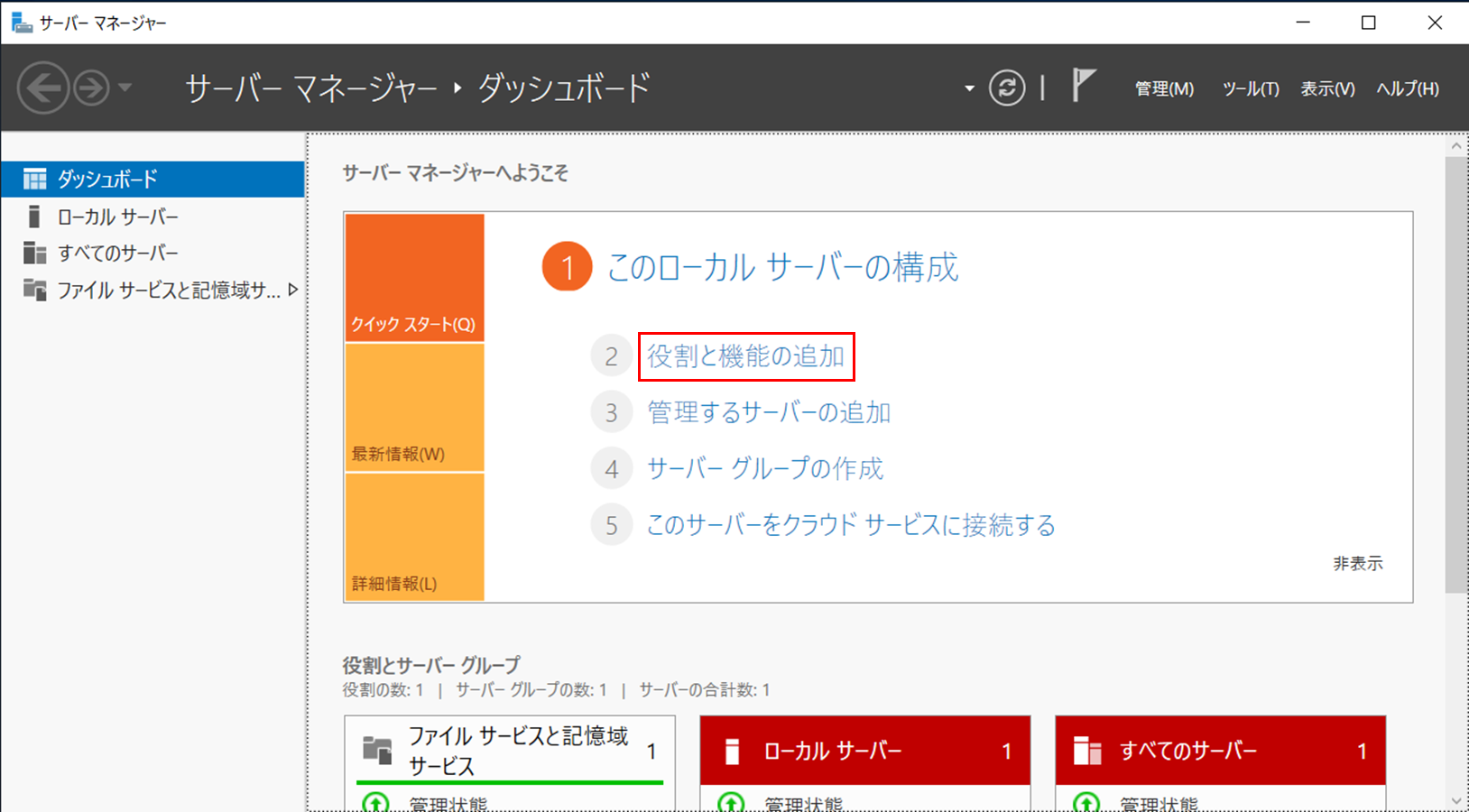
Task: Open the ファイル サービスと記憶域サービス tile header
Action: [x=510, y=751]
